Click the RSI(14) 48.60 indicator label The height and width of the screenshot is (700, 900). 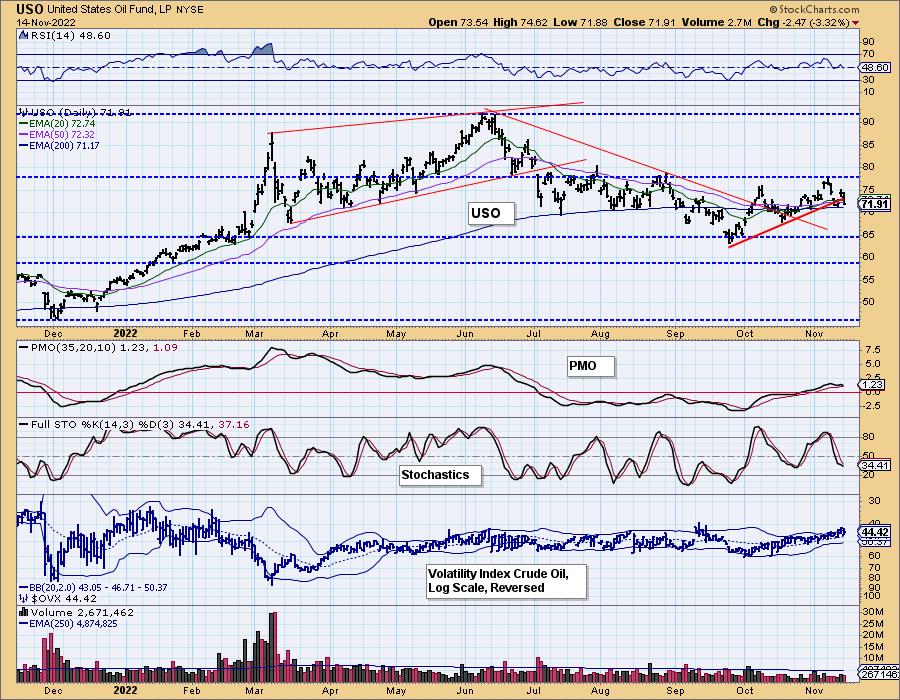pos(69,35)
